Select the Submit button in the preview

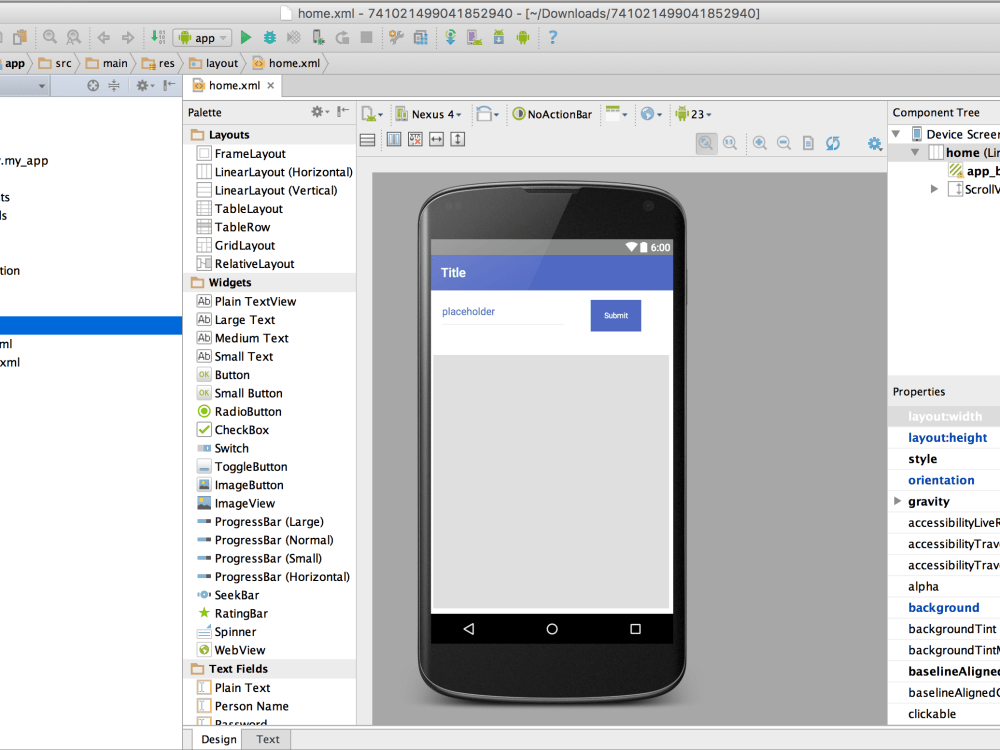(x=615, y=315)
